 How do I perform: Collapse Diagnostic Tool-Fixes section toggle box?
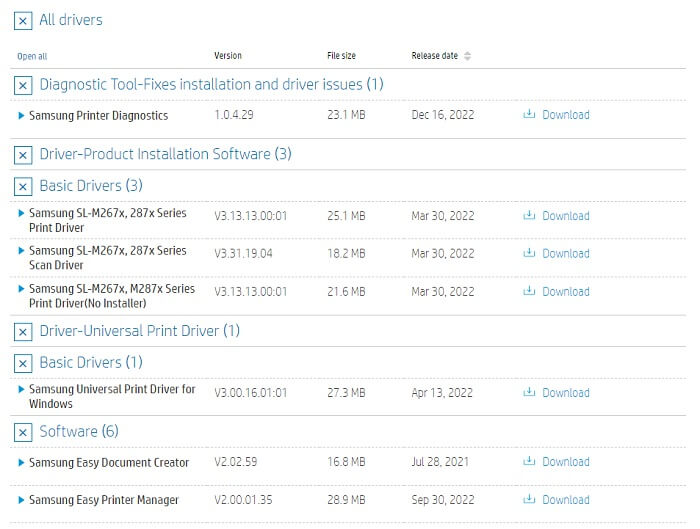point(23,85)
